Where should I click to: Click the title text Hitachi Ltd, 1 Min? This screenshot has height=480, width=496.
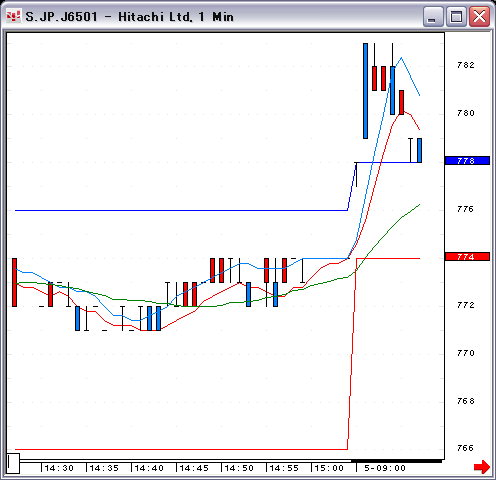(x=176, y=17)
